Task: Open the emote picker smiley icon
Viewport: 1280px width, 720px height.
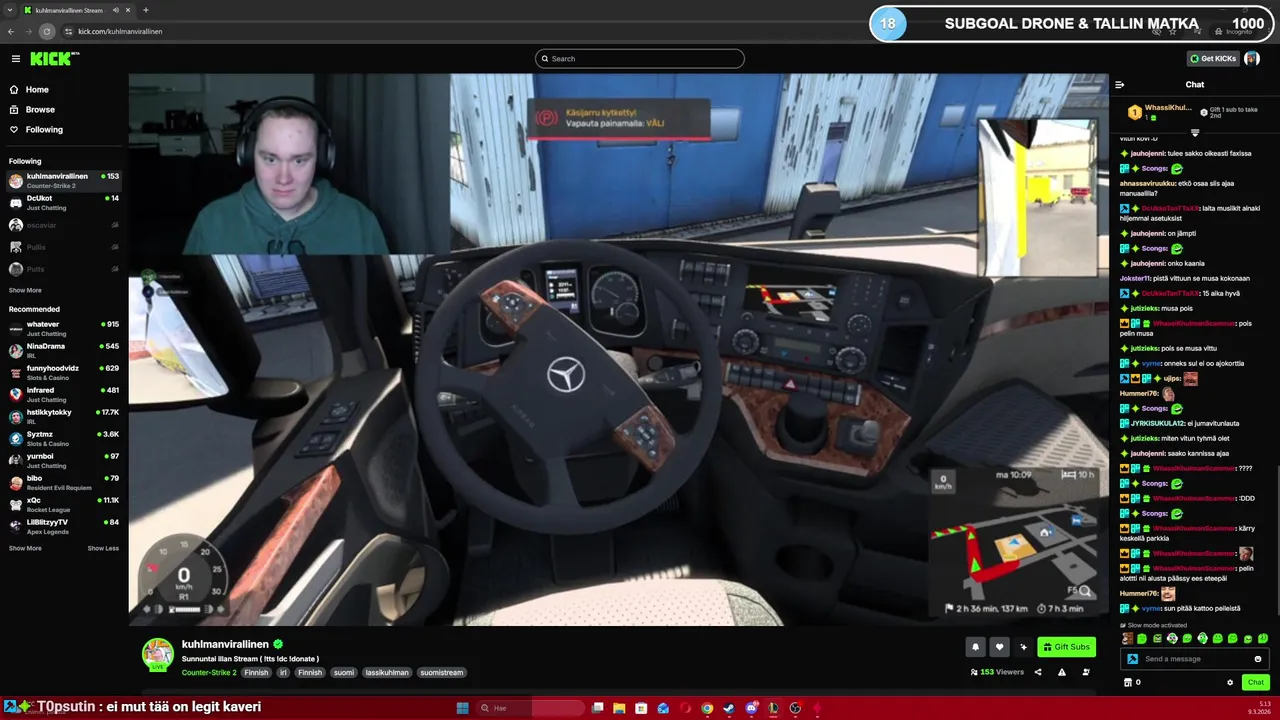Action: 1258,659
